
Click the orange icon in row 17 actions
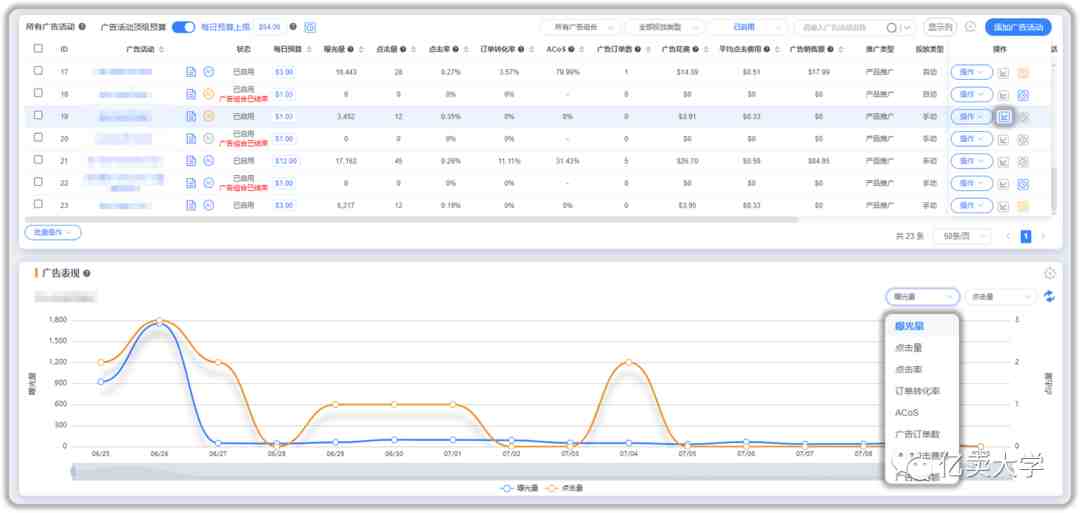coord(1023,72)
